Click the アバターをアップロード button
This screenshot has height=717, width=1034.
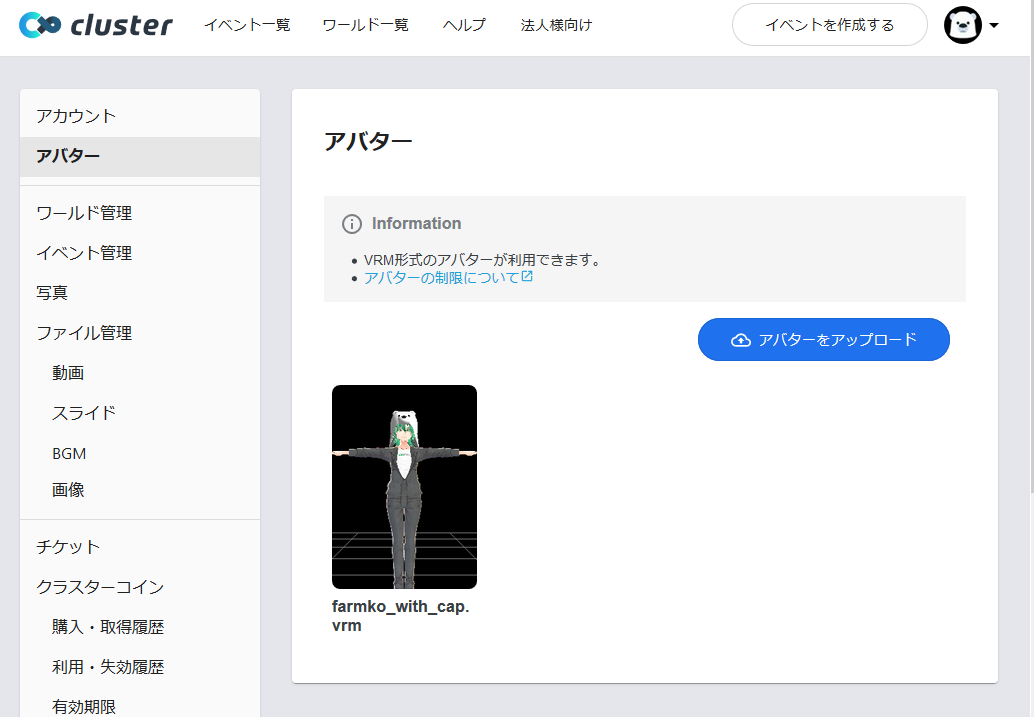tap(824, 340)
